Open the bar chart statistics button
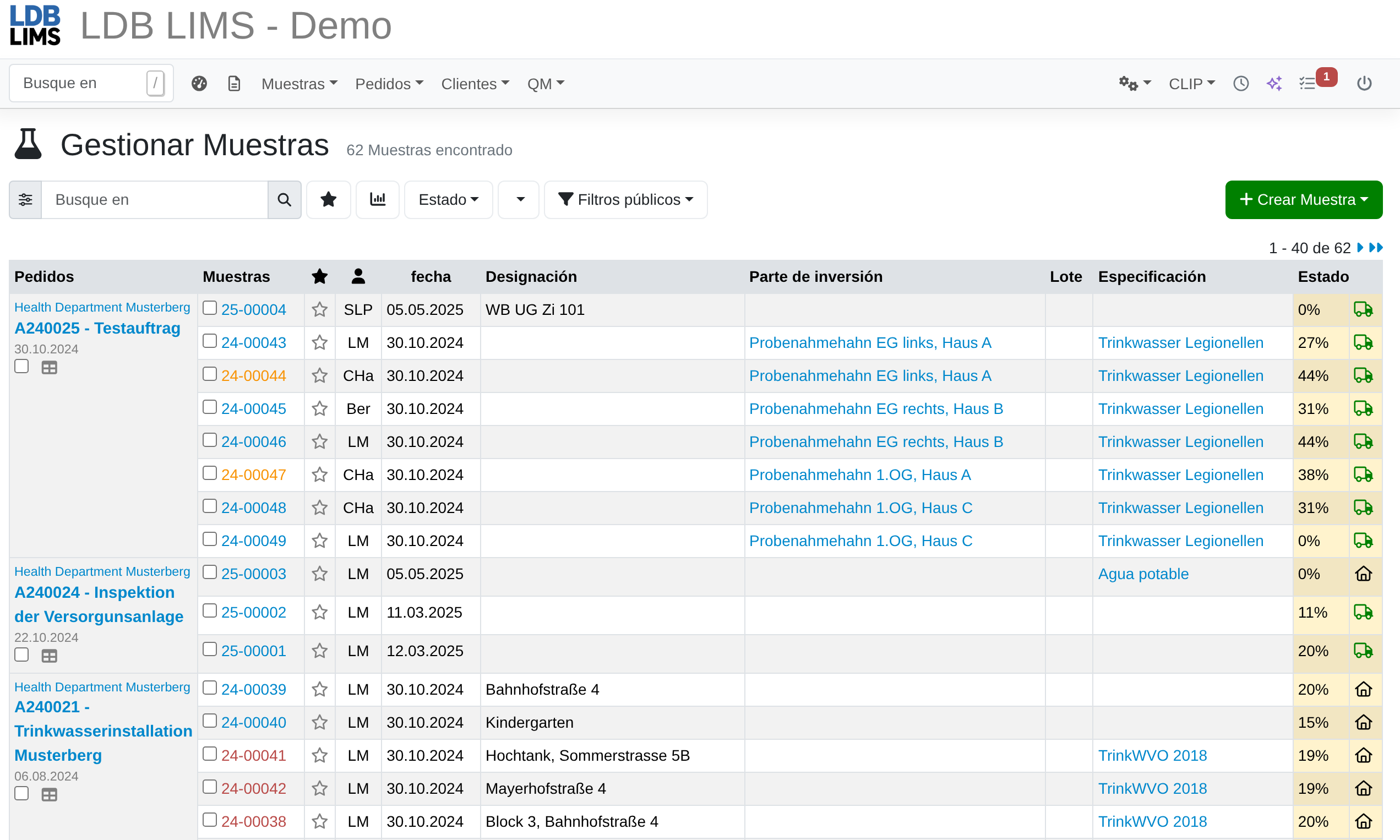 [378, 200]
